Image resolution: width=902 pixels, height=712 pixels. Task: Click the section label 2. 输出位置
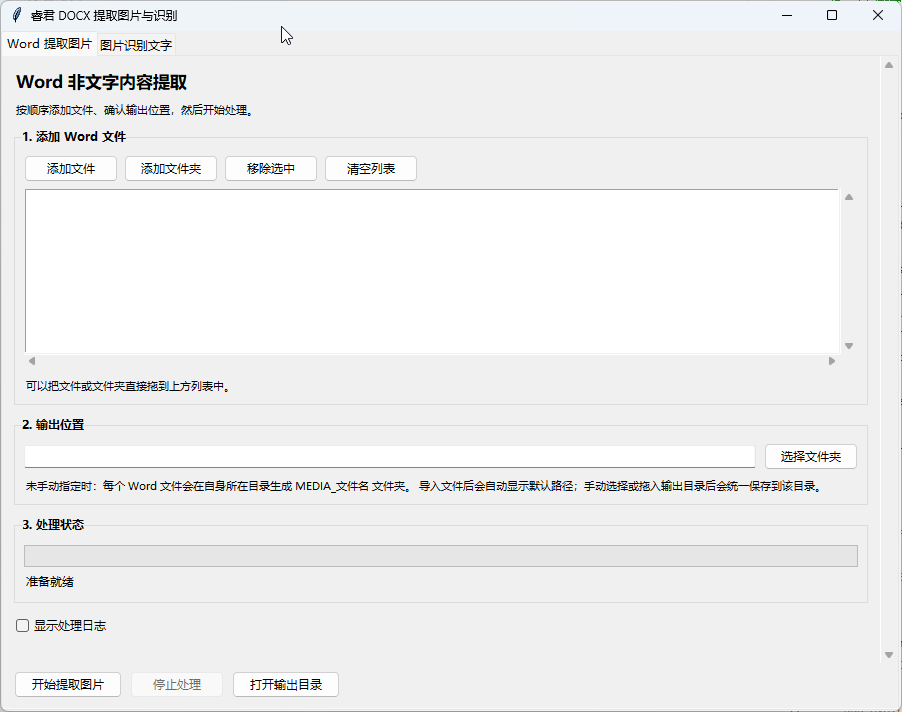point(53,425)
